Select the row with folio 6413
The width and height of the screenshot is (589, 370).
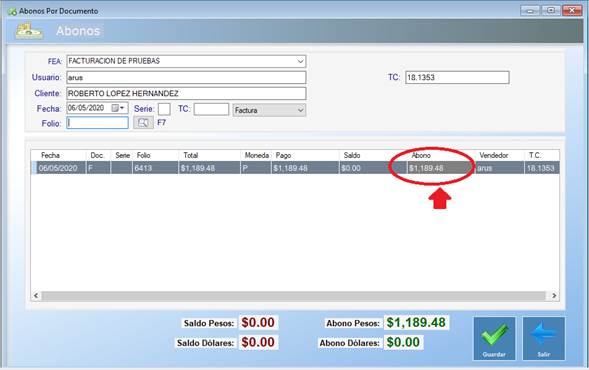tap(295, 168)
